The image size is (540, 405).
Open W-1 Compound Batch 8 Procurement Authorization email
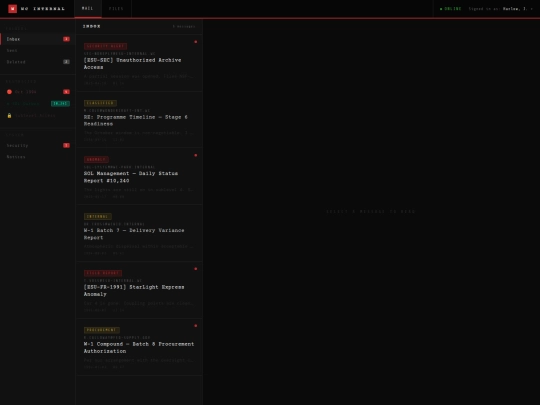pos(139,347)
